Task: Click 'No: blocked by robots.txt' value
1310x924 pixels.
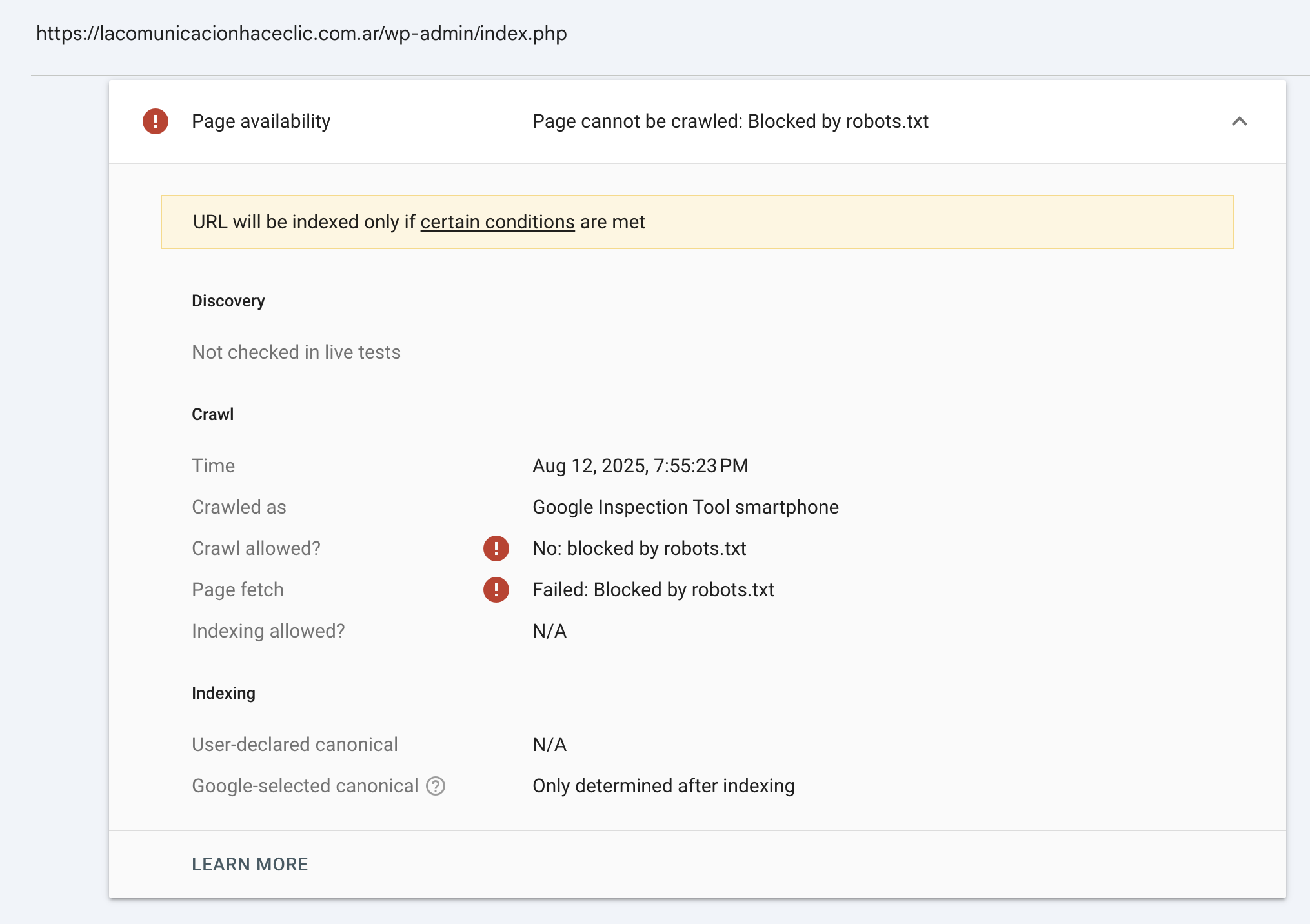Action: click(639, 548)
